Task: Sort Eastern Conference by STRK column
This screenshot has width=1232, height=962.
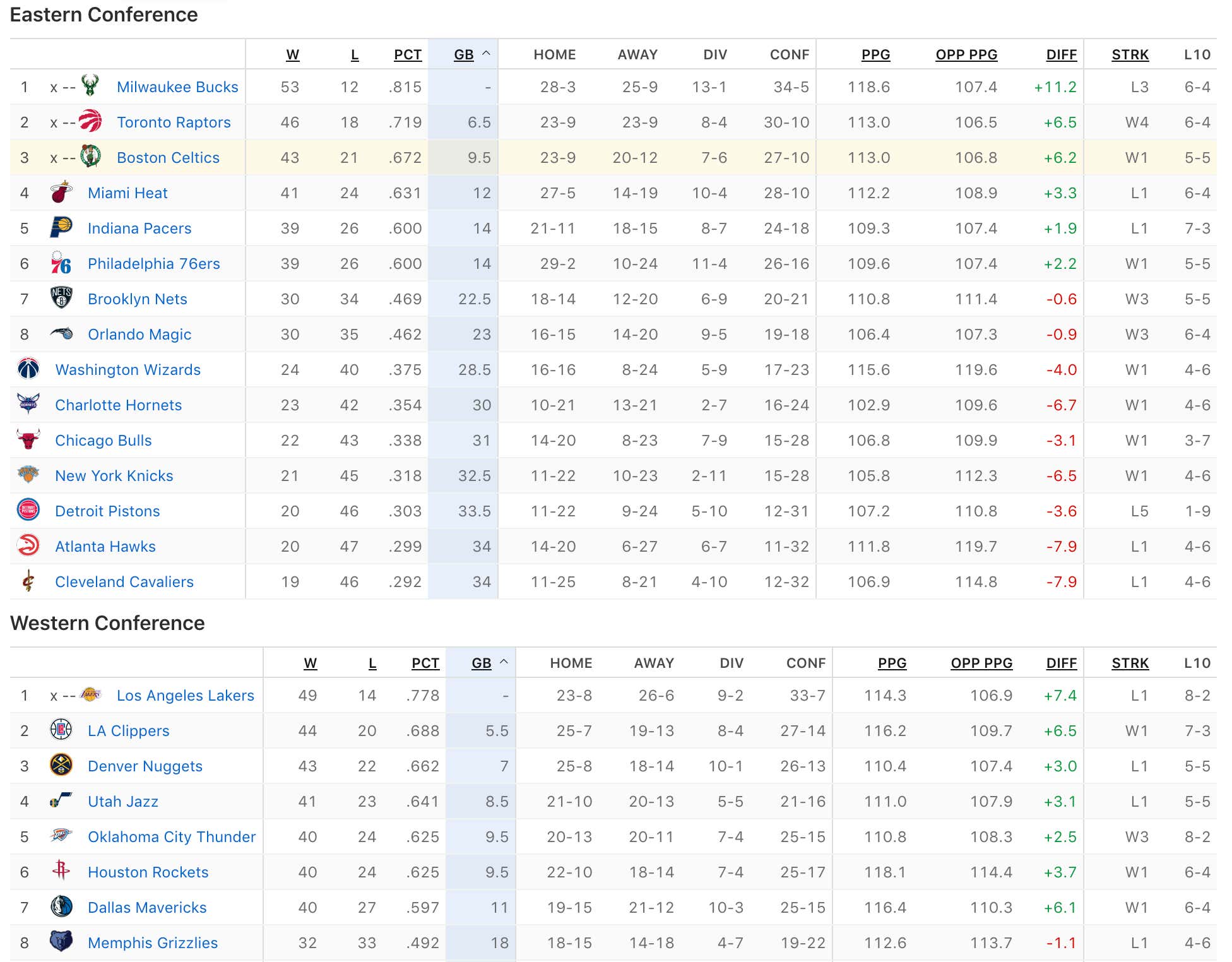Action: [1130, 55]
